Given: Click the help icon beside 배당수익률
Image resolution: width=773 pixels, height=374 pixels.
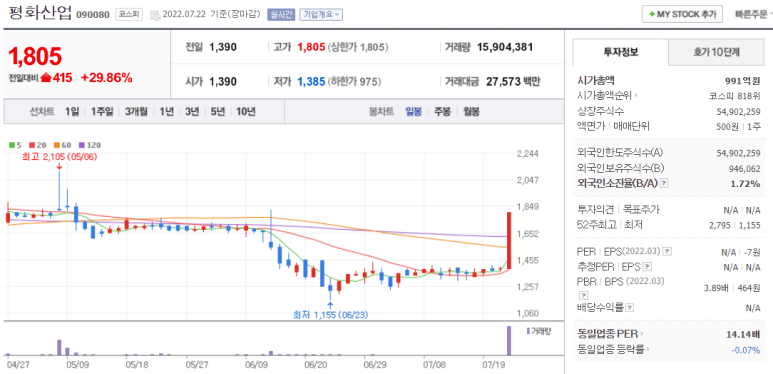Looking at the screenshot, I should click(x=630, y=308).
